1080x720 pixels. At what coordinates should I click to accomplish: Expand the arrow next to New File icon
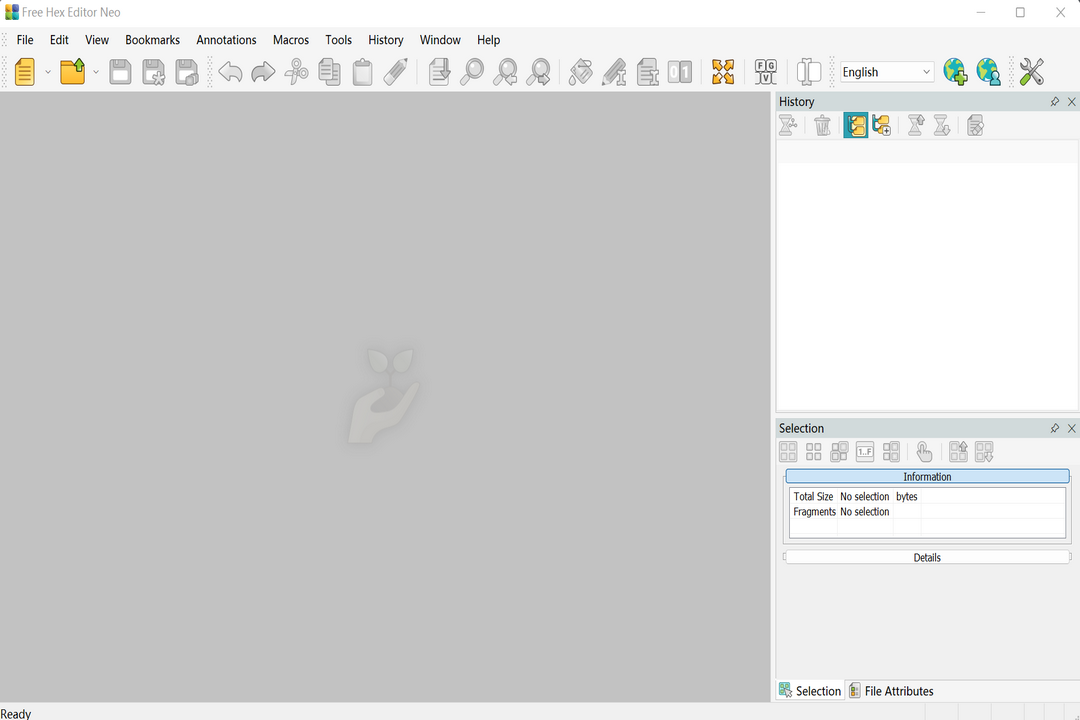tap(48, 72)
